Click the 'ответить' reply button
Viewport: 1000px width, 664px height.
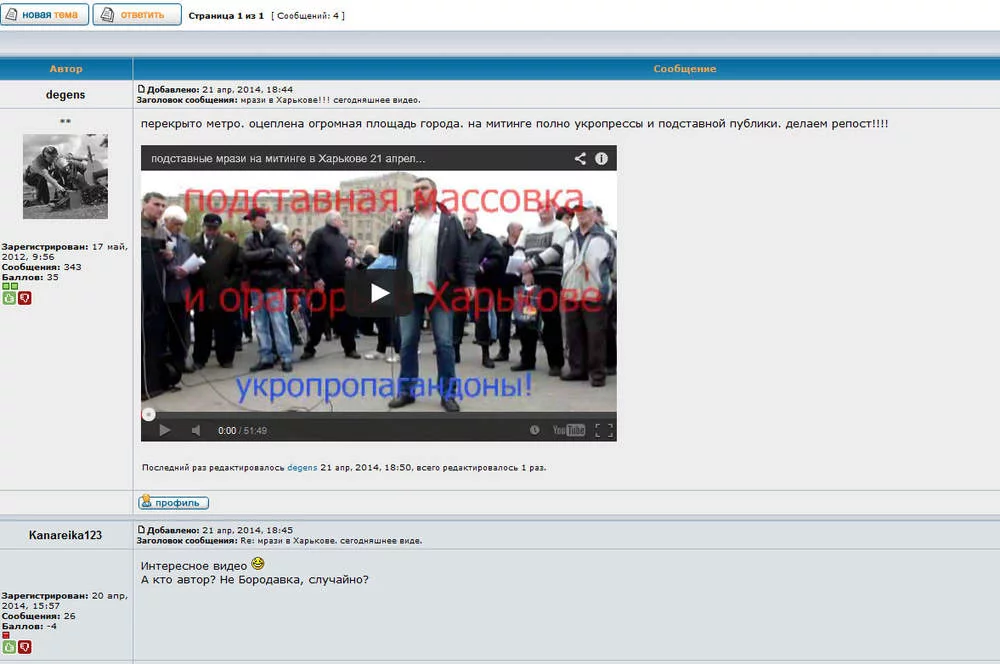tap(137, 15)
